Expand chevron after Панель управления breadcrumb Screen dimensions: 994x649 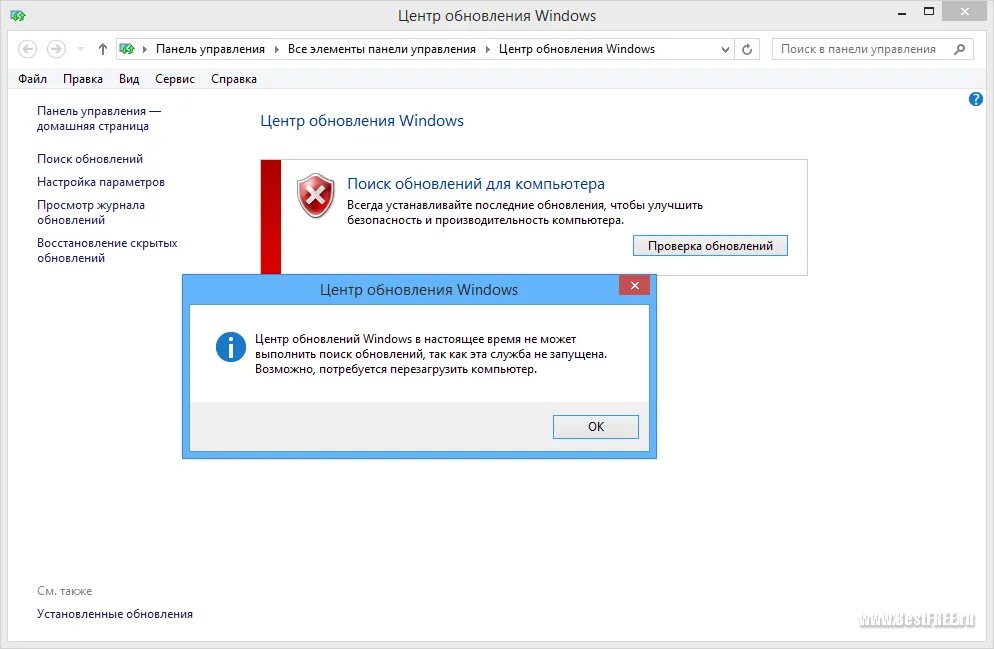pos(276,49)
